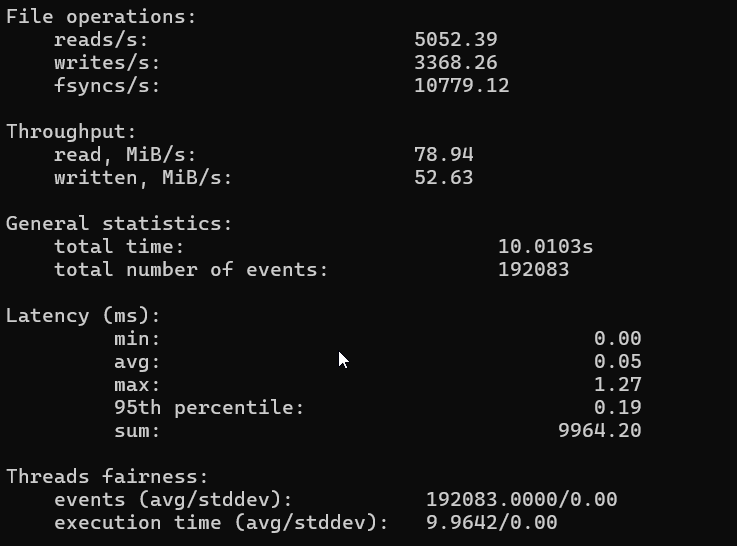Click the "Threads fairness:" heading

pos(107,477)
